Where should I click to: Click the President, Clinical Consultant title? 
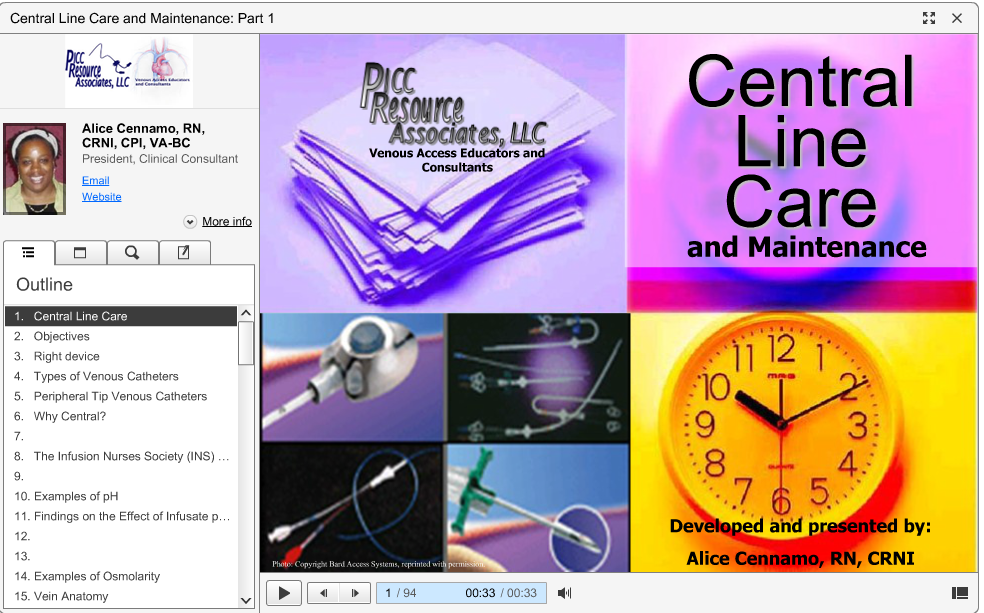click(x=160, y=159)
